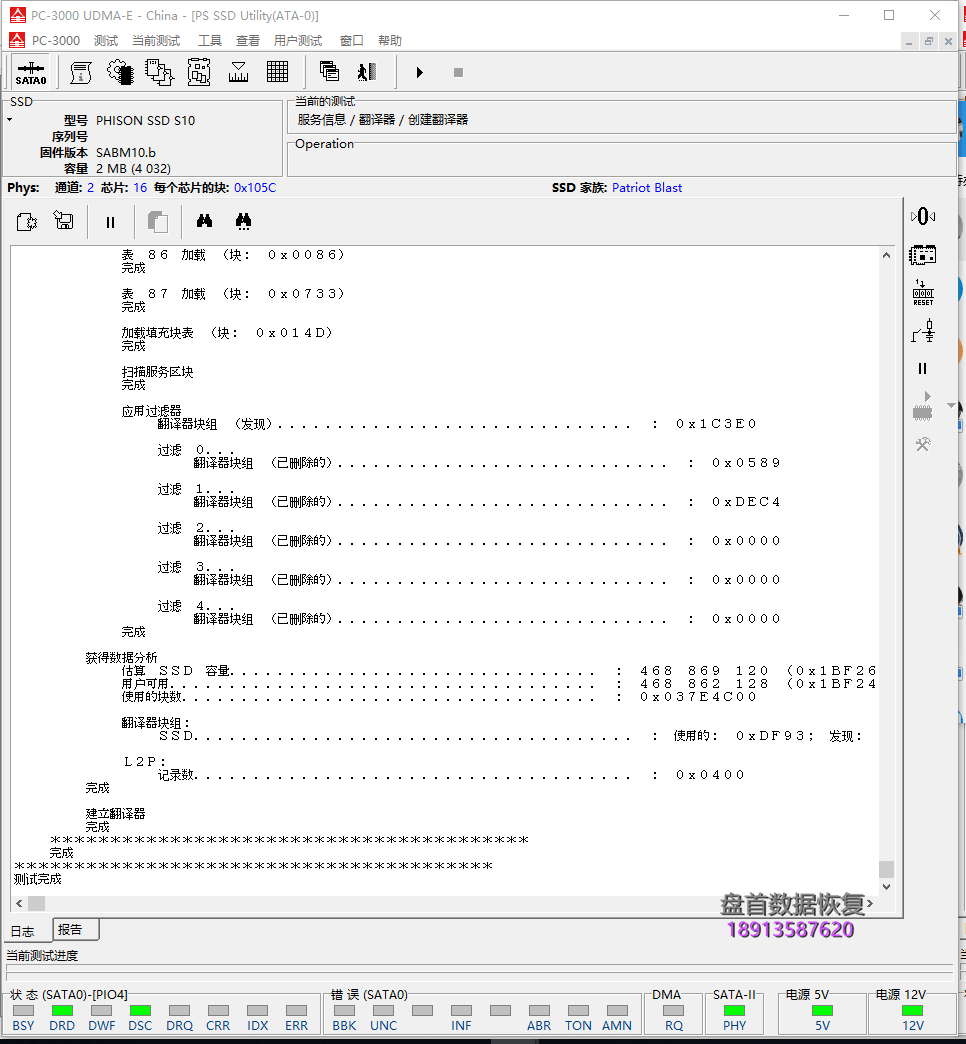Screen dimensions: 966x1044
Task: Save the log with the diskette icon
Action: (64, 221)
